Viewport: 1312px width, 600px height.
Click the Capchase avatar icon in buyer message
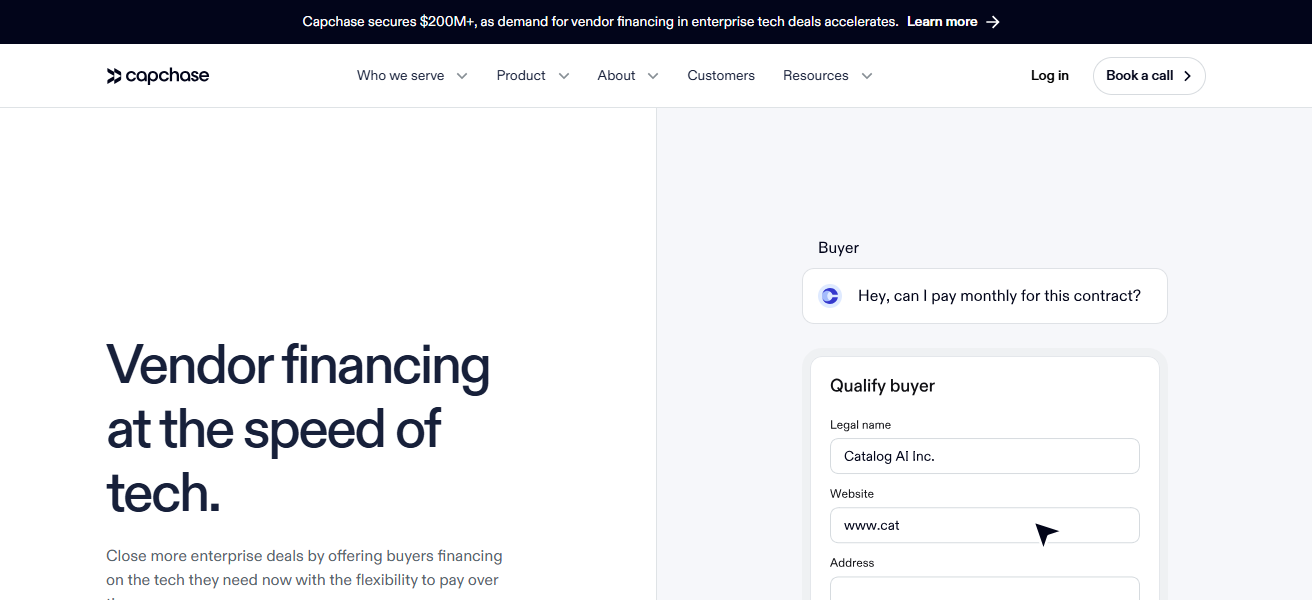point(830,296)
